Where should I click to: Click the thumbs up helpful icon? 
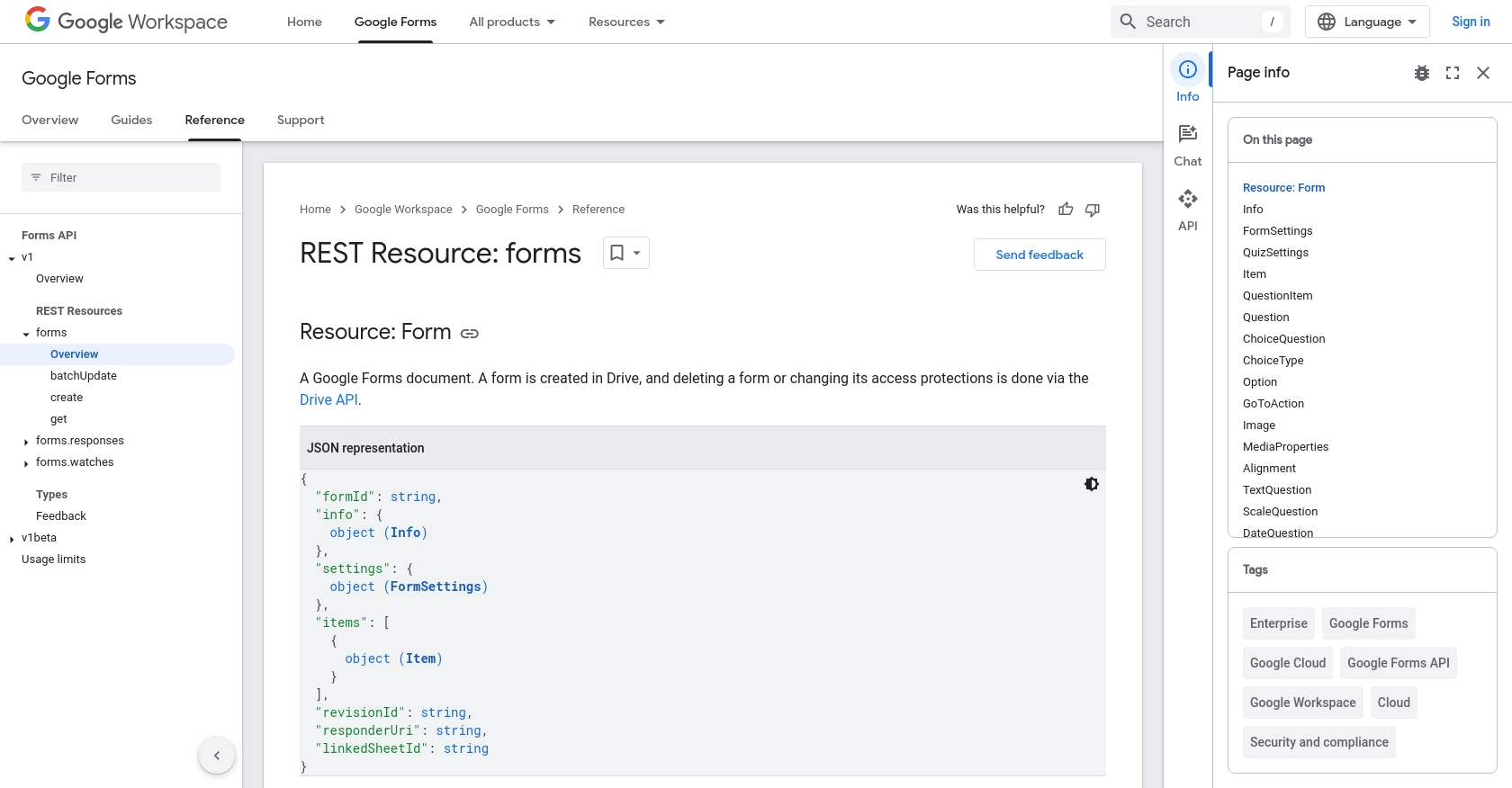pos(1066,210)
